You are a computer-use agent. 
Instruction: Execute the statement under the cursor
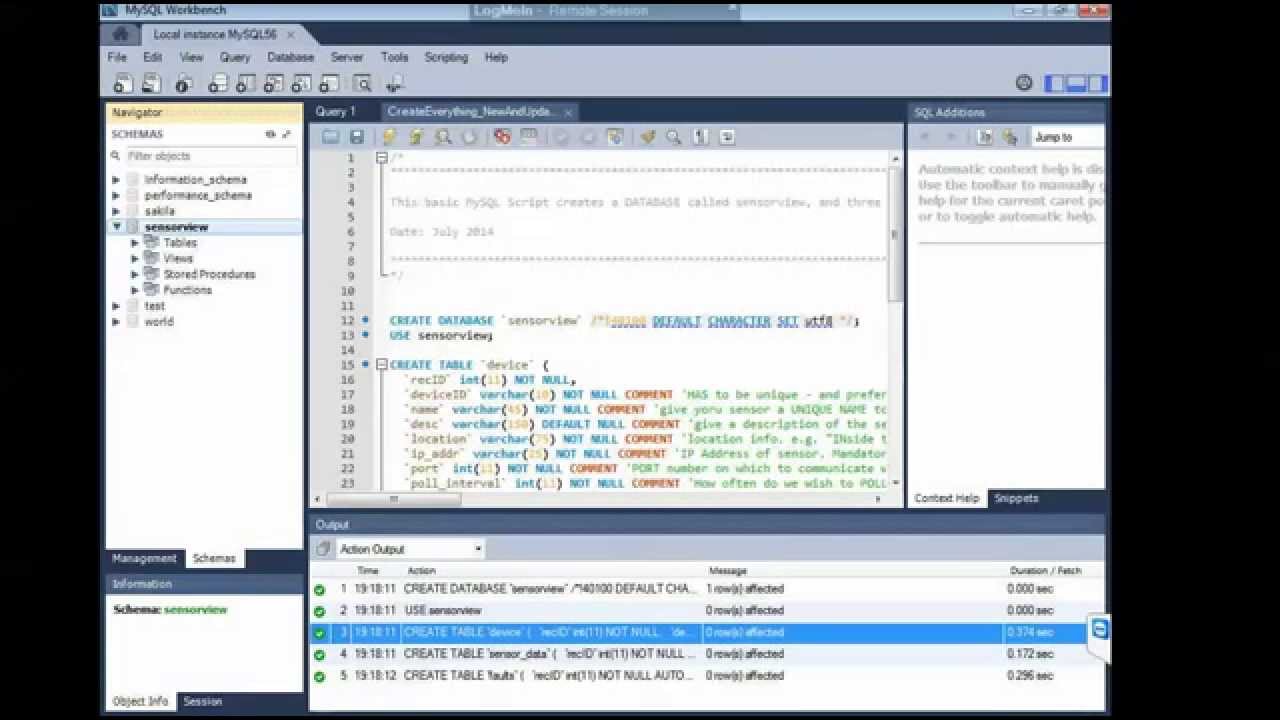point(416,137)
